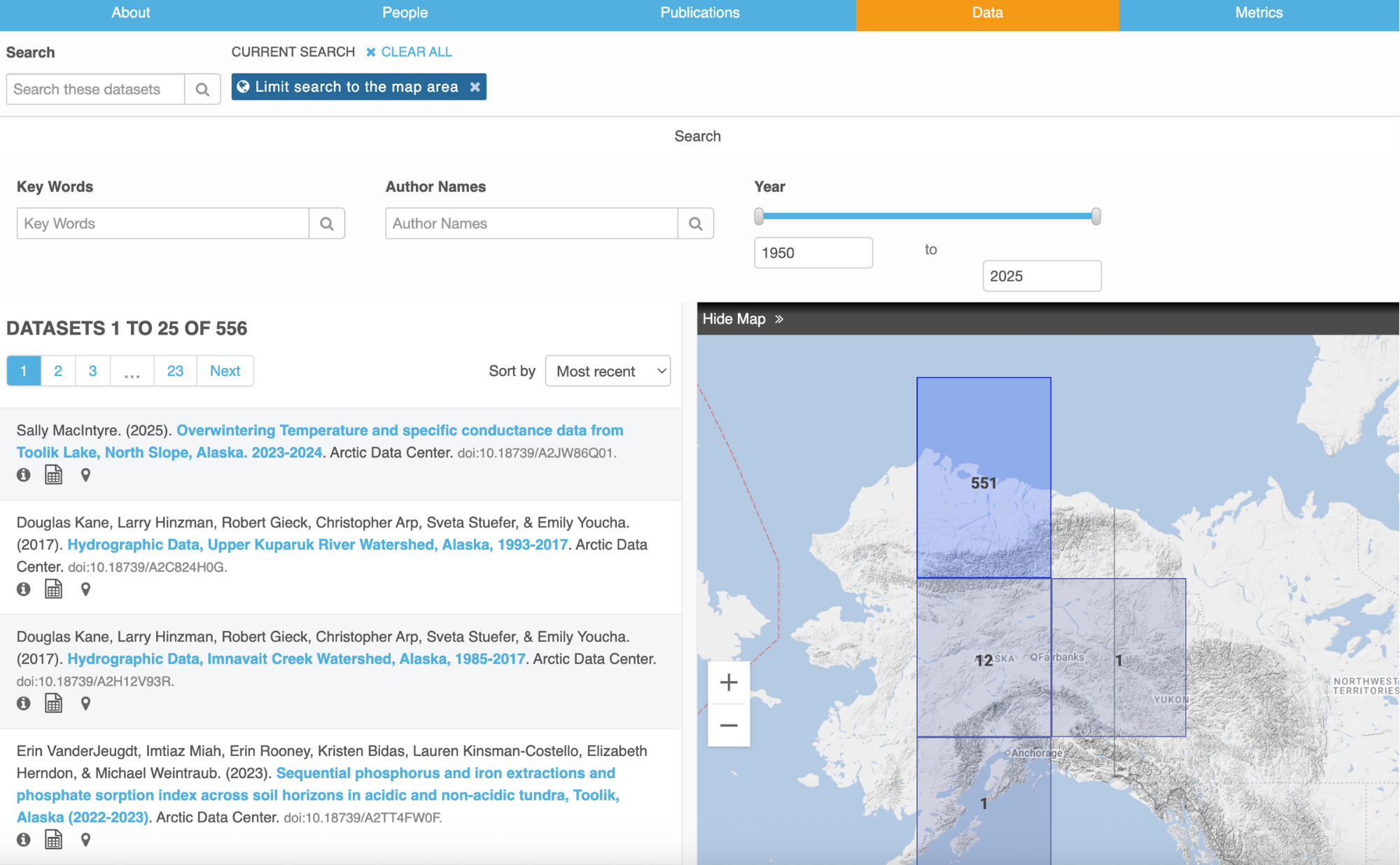This screenshot has height=865, width=1400.
Task: Click inside the 'Search these datasets' field
Action: [x=94, y=89]
